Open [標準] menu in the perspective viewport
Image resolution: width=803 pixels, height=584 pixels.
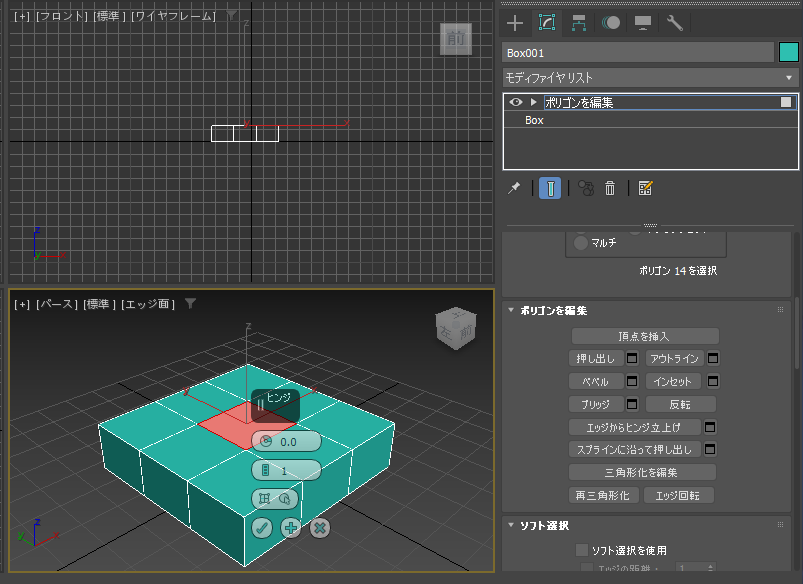99,304
